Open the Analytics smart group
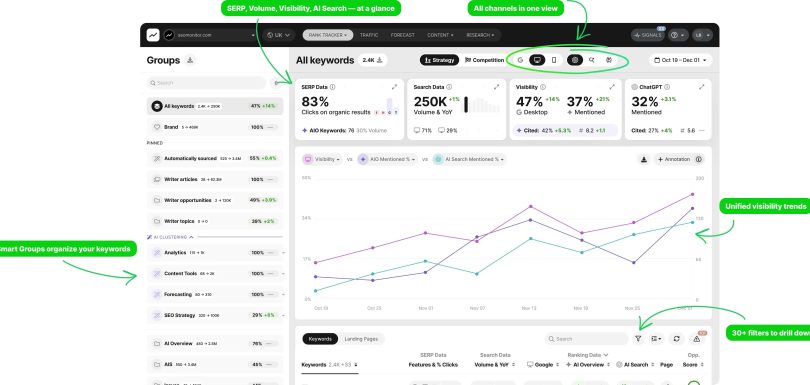The height and width of the screenshot is (385, 810). pyautogui.click(x=215, y=253)
